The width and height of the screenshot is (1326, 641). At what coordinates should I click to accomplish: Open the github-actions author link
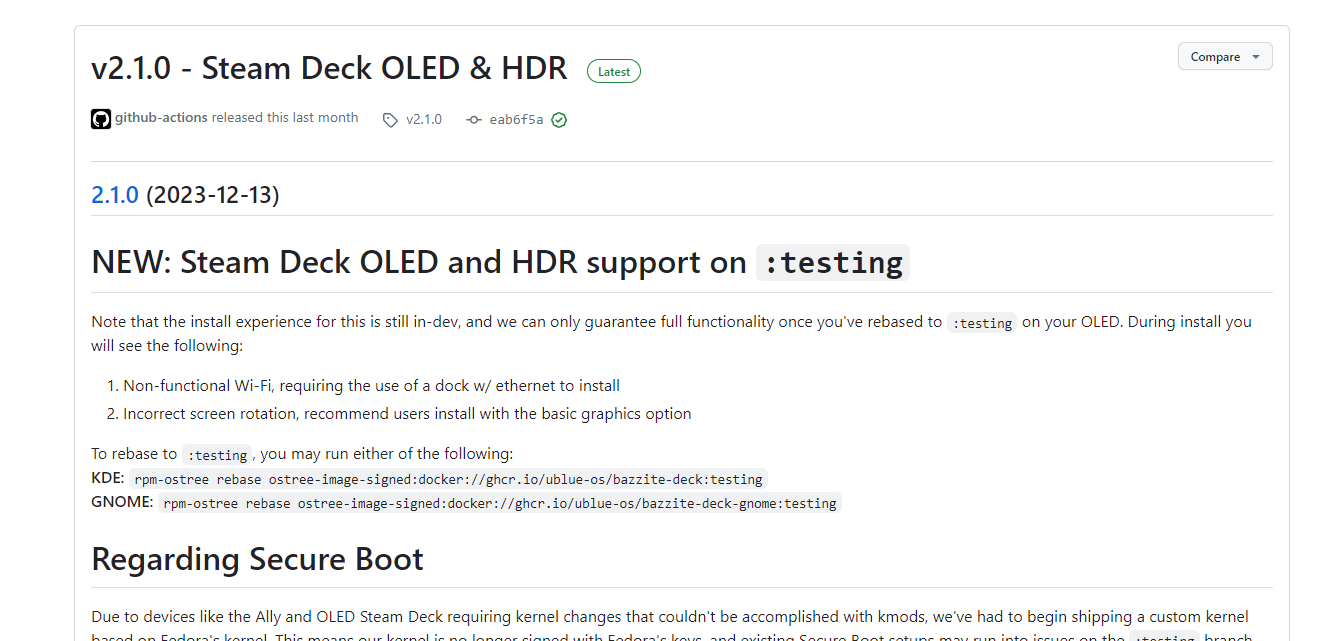coord(161,118)
